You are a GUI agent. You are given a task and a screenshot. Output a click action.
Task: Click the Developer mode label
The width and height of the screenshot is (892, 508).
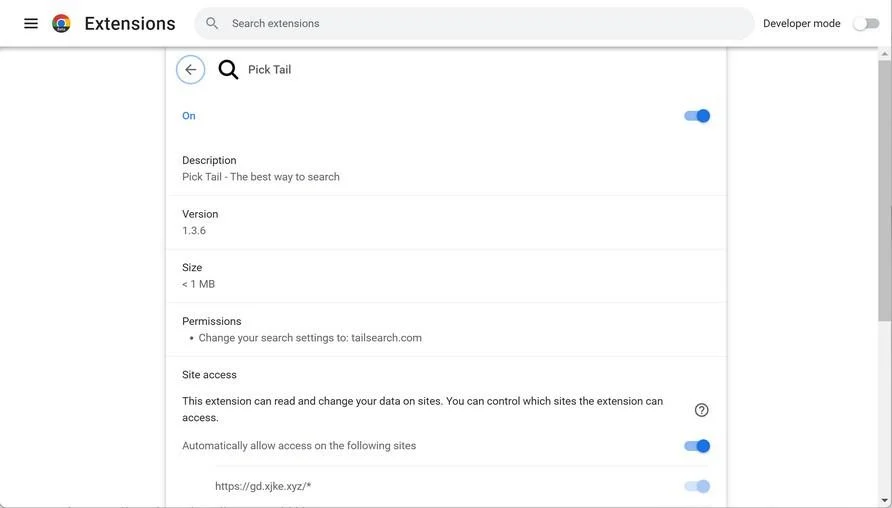pyautogui.click(x=802, y=23)
